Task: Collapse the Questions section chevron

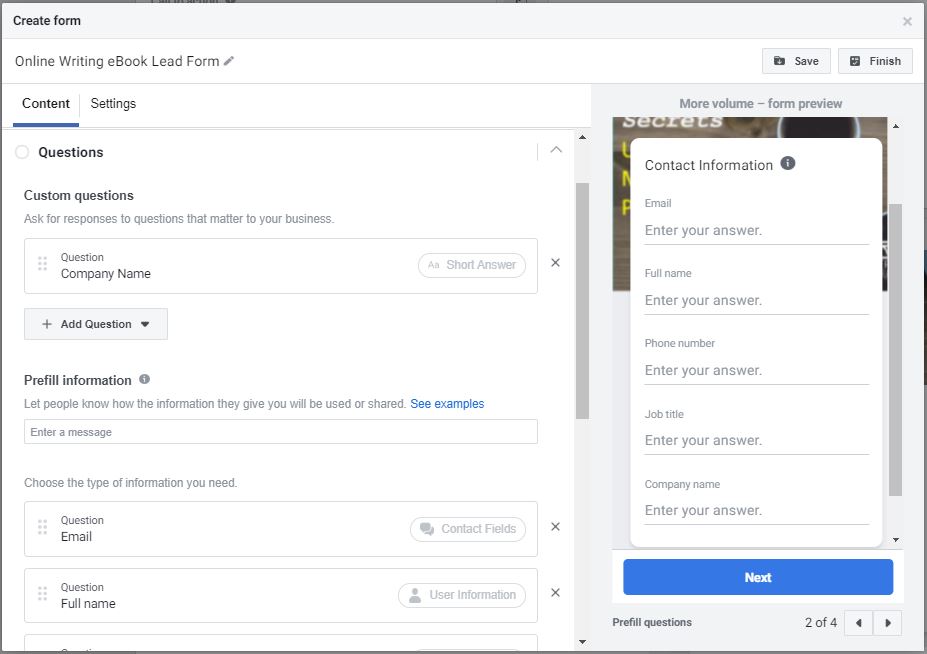Action: coord(556,150)
